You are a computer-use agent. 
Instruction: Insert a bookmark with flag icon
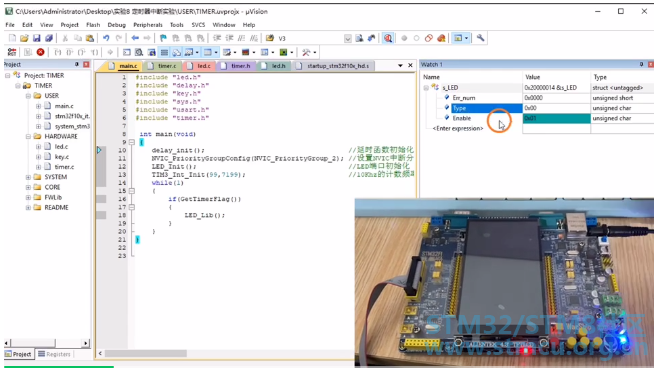163,38
